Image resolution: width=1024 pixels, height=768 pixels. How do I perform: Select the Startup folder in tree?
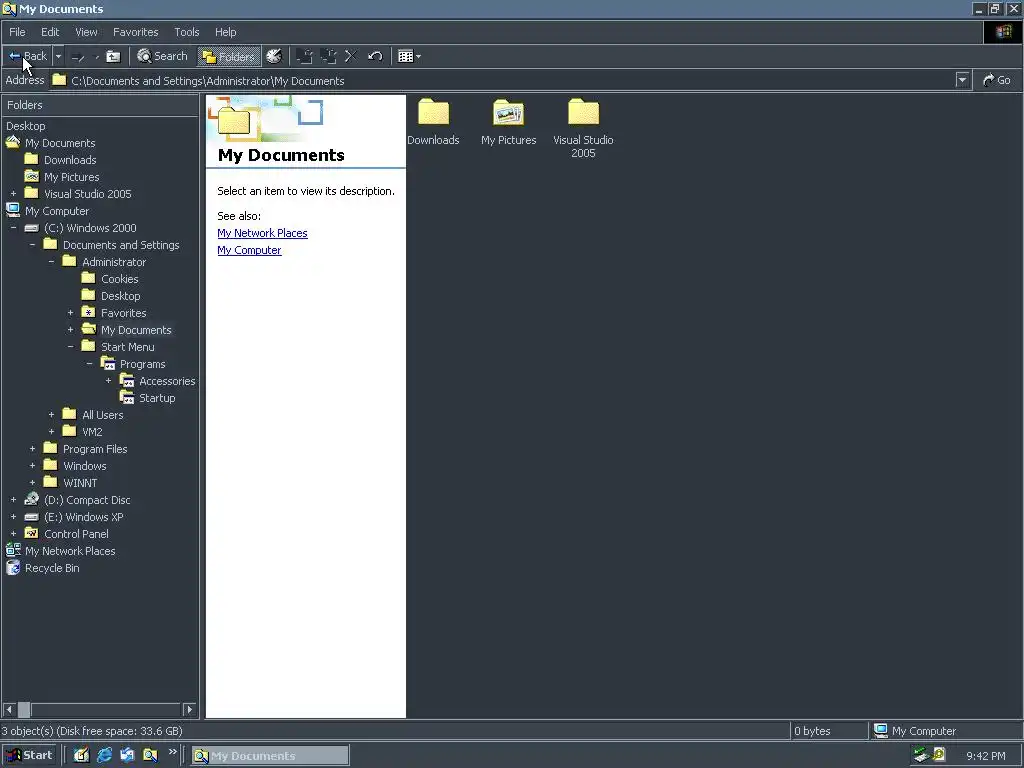pos(157,398)
